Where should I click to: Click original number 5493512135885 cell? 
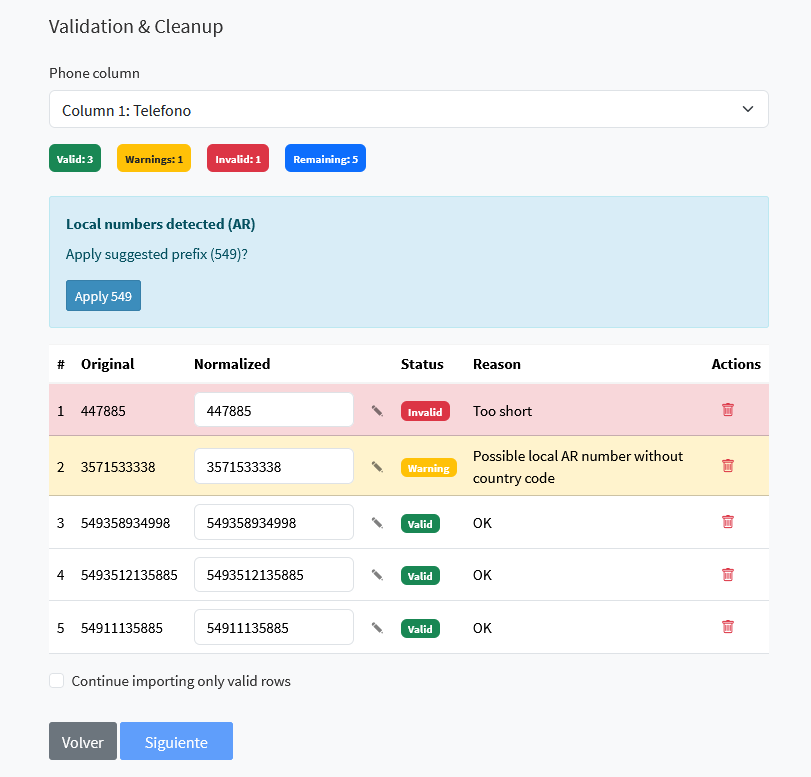[x=129, y=575]
